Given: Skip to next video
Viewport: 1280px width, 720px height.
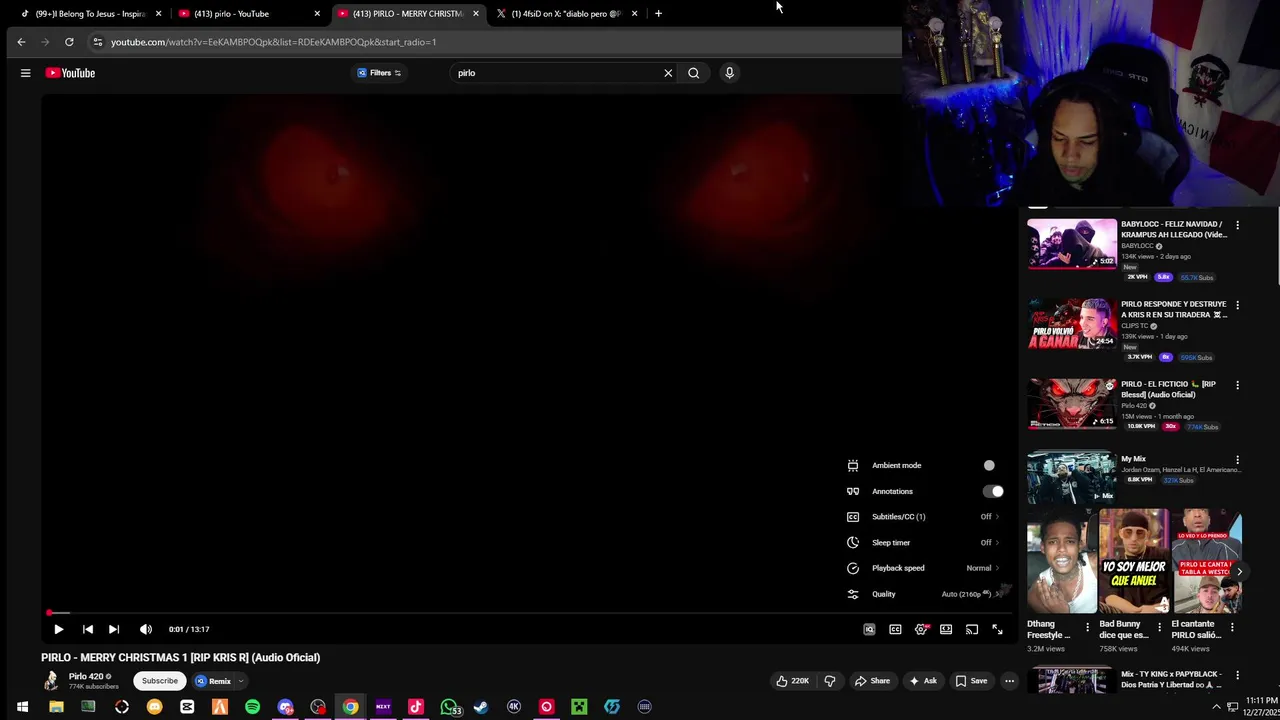Looking at the screenshot, I should (113, 629).
